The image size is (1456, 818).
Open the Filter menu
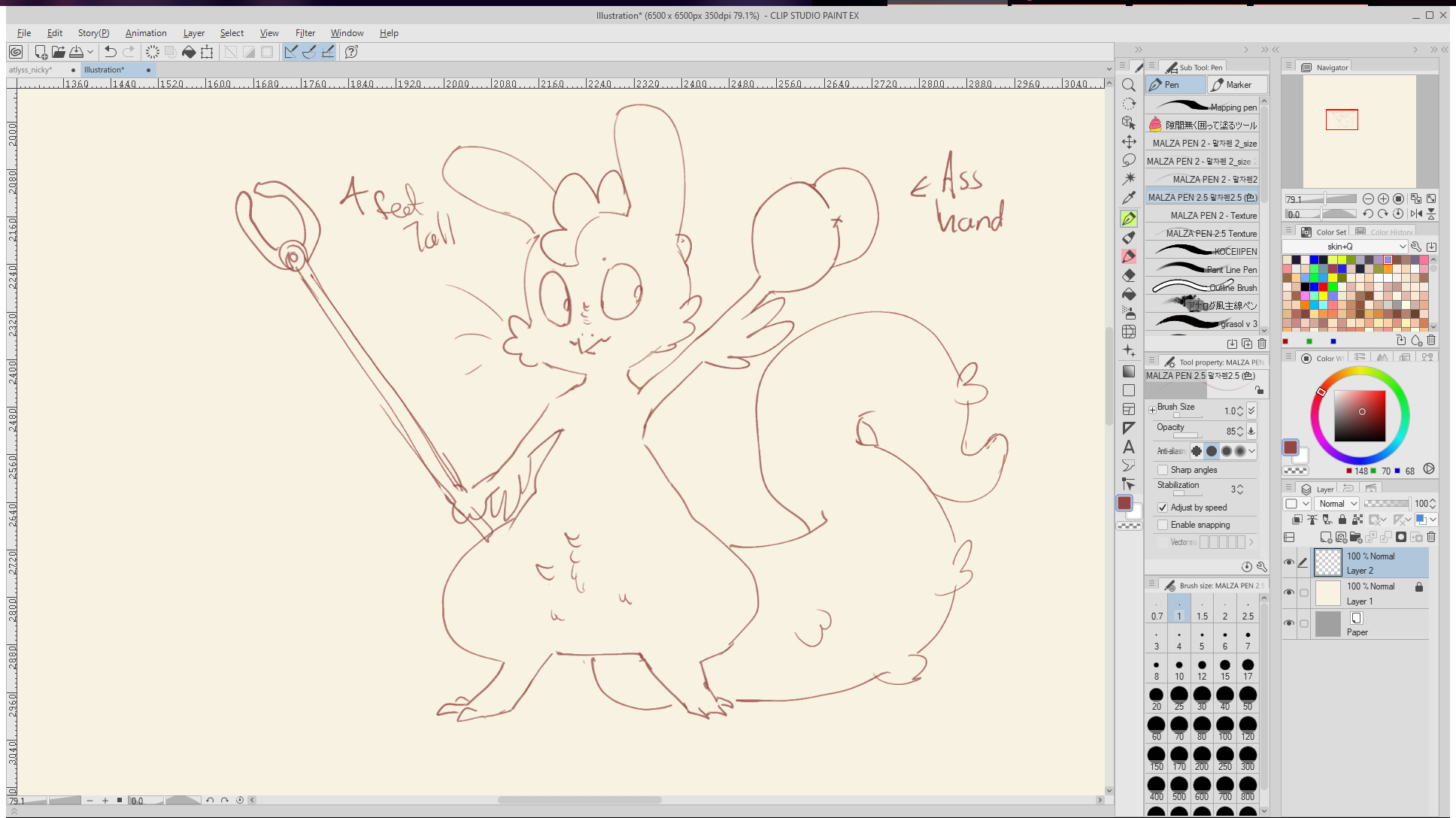click(x=305, y=33)
